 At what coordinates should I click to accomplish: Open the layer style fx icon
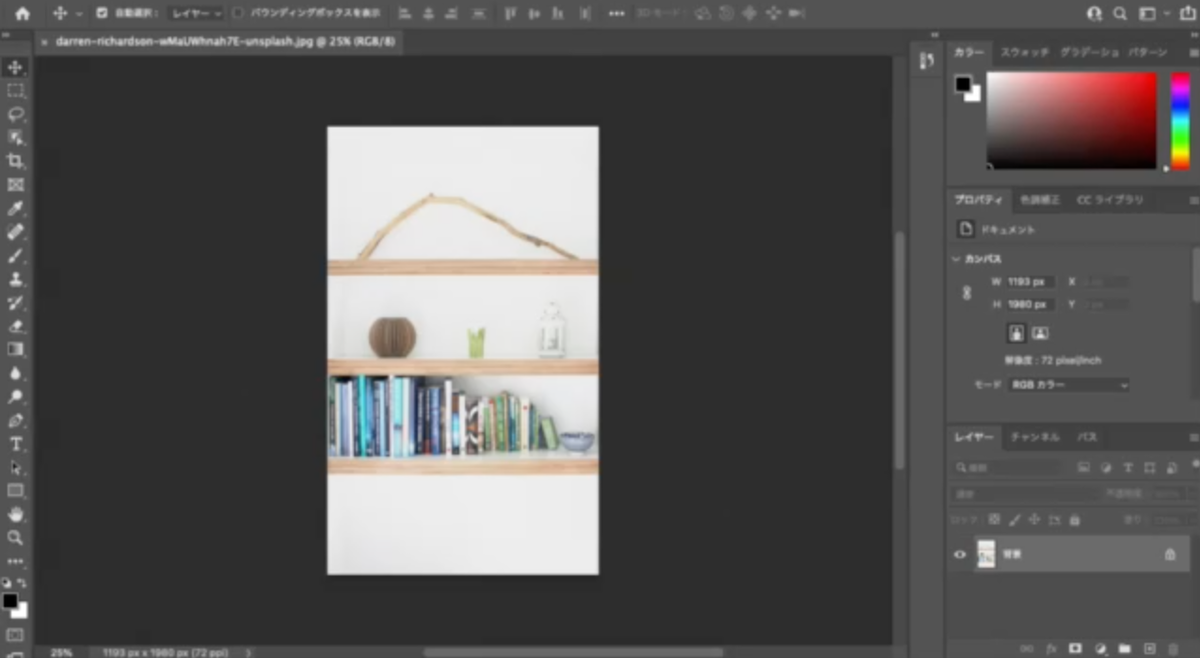[1051, 649]
